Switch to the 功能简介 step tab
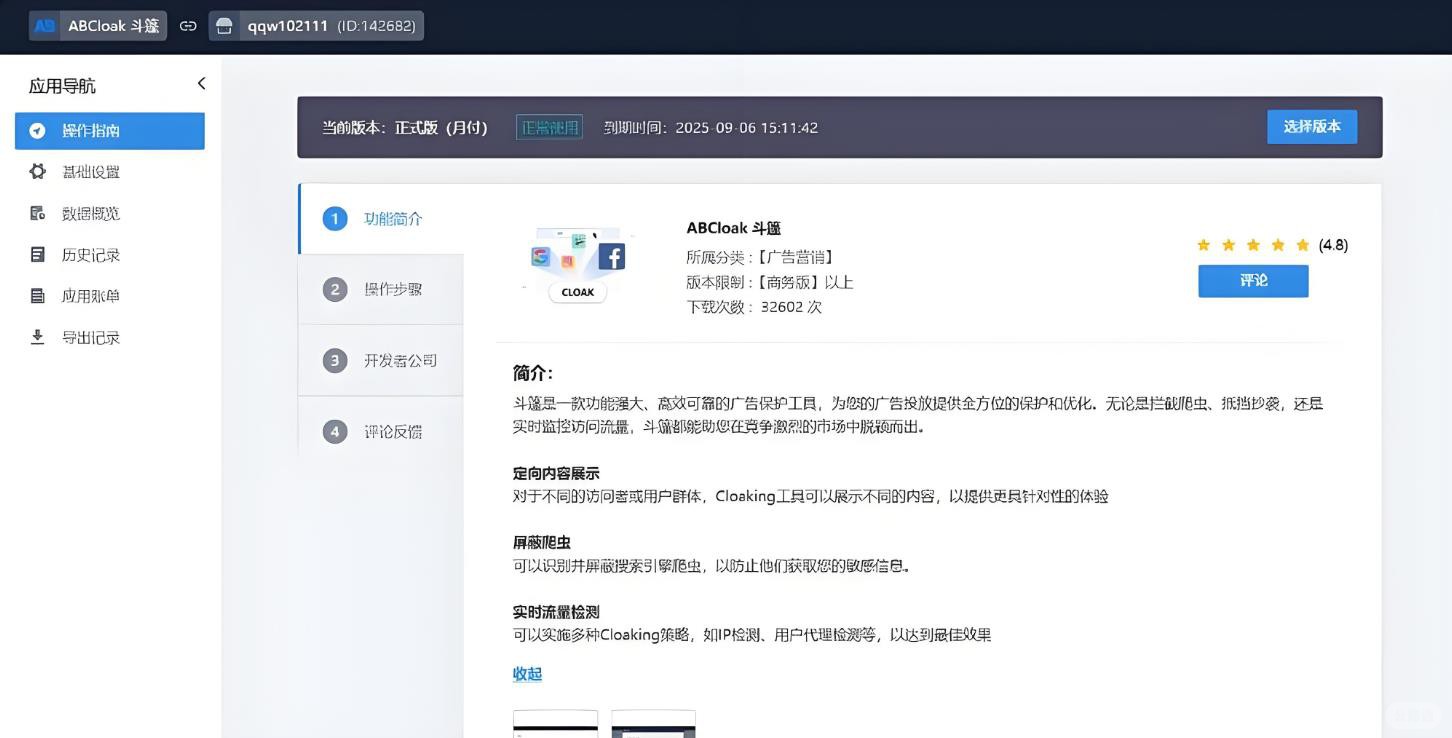Screen dimensions: 1452x738 point(381,219)
